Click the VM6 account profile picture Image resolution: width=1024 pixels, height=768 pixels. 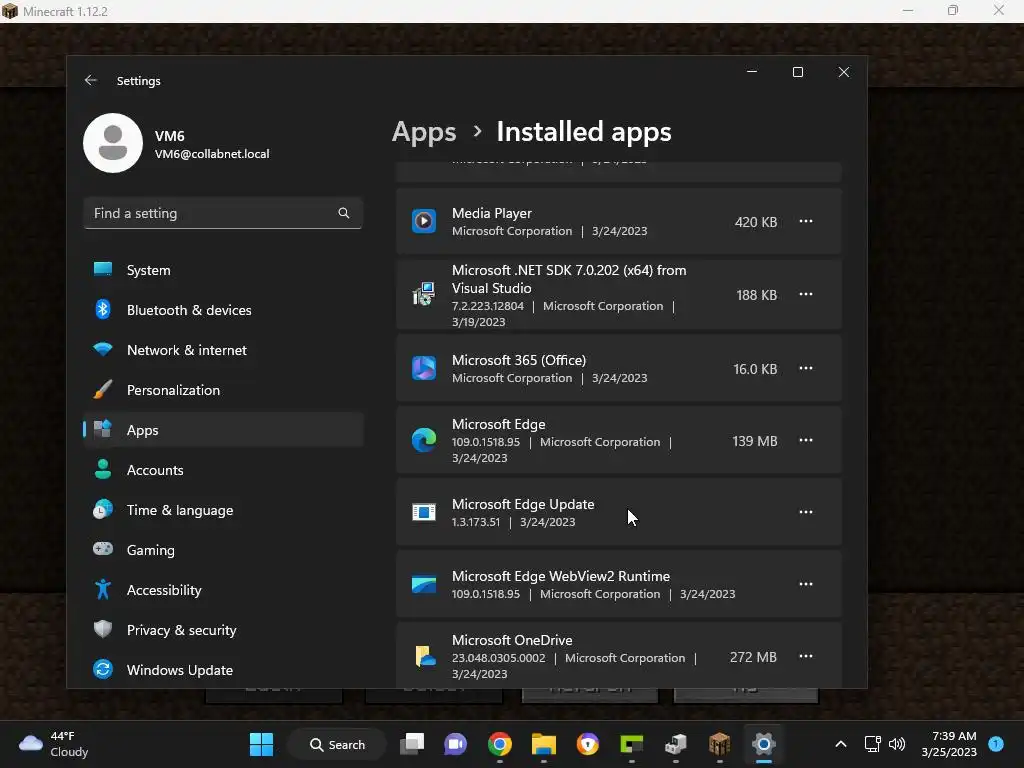[113, 143]
